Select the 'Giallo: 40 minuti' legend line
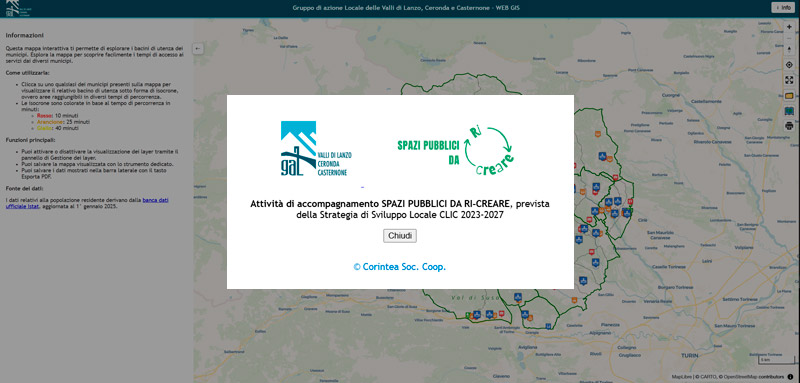 point(58,128)
